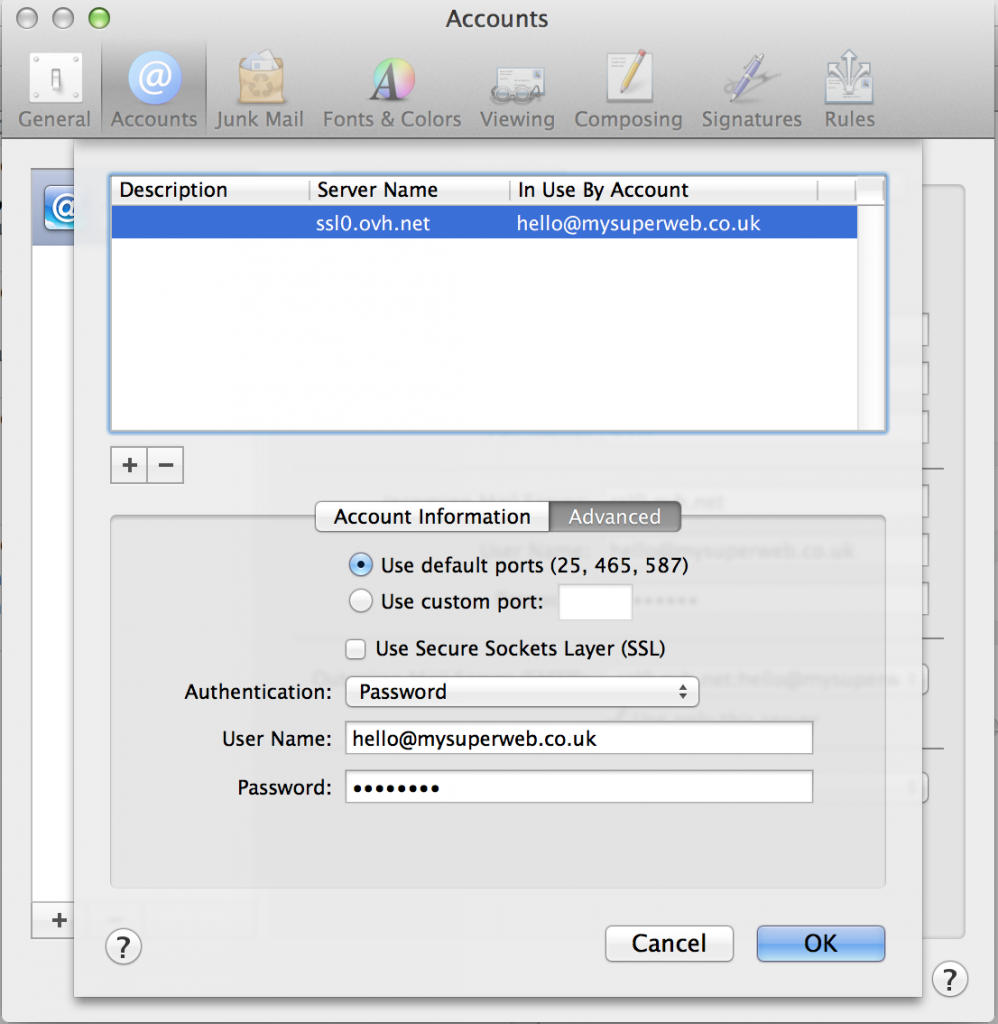Viewport: 998px width, 1024px height.
Task: Add account via plus in background sidebar
Action: tap(59, 920)
